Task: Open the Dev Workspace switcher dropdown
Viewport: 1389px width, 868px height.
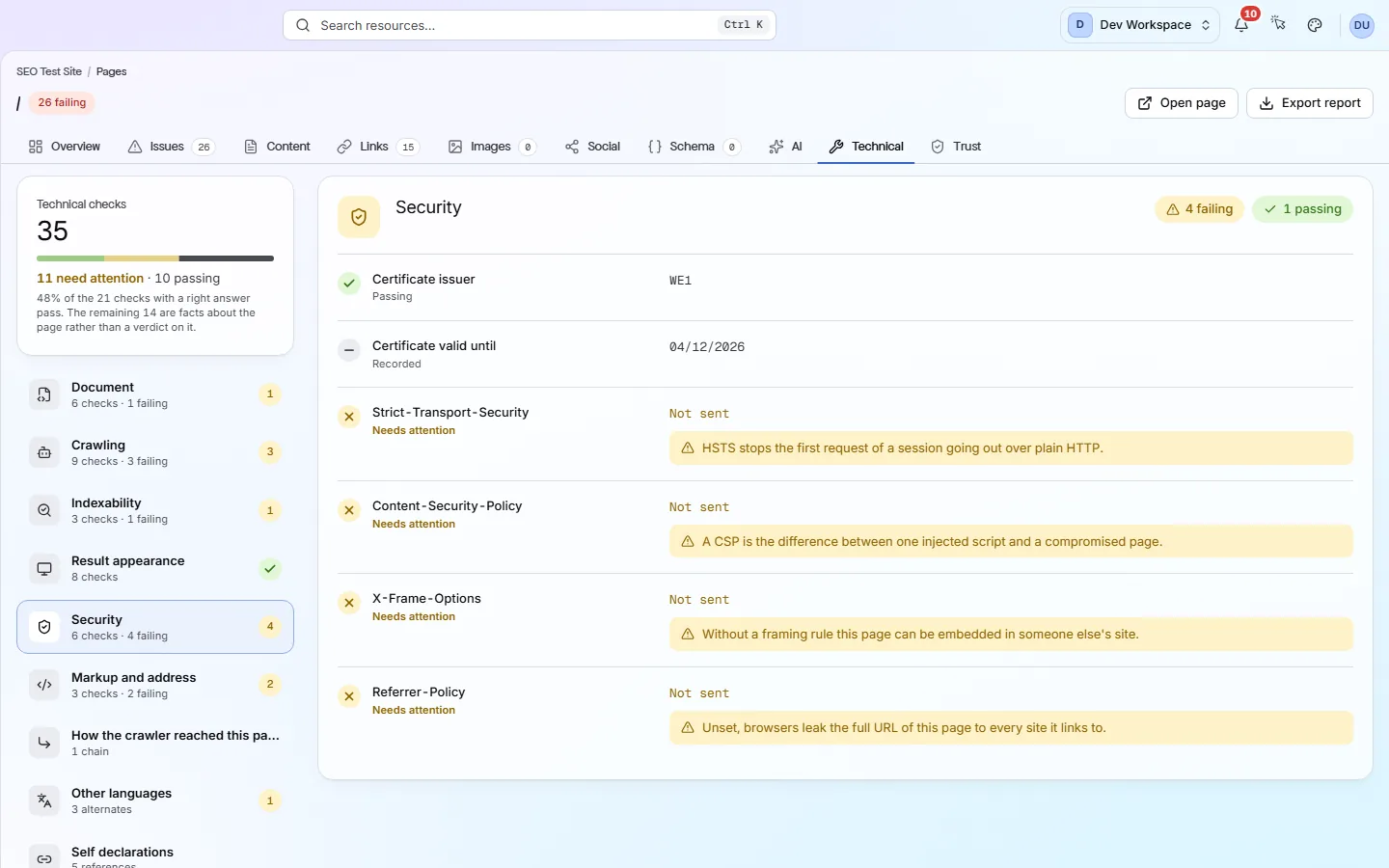Action: coord(1140,25)
